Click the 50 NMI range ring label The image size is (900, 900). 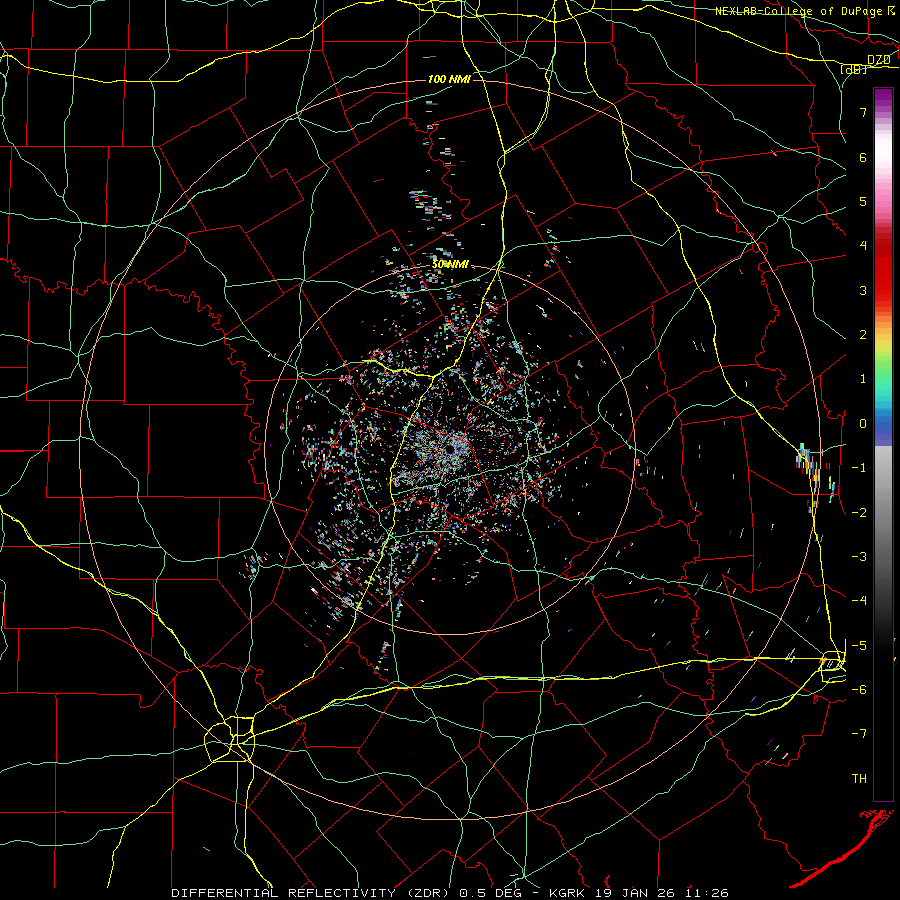click(450, 265)
